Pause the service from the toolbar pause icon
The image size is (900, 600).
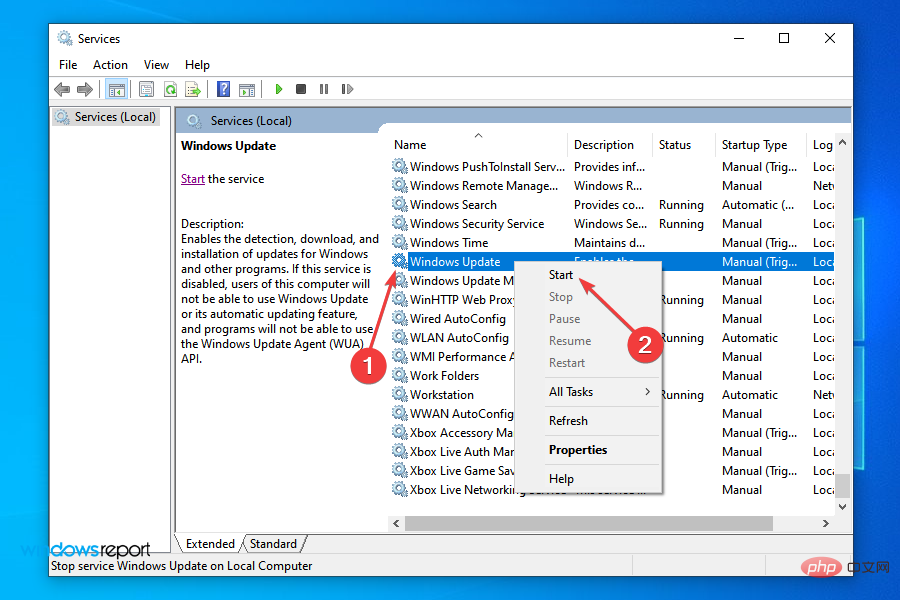pos(325,89)
